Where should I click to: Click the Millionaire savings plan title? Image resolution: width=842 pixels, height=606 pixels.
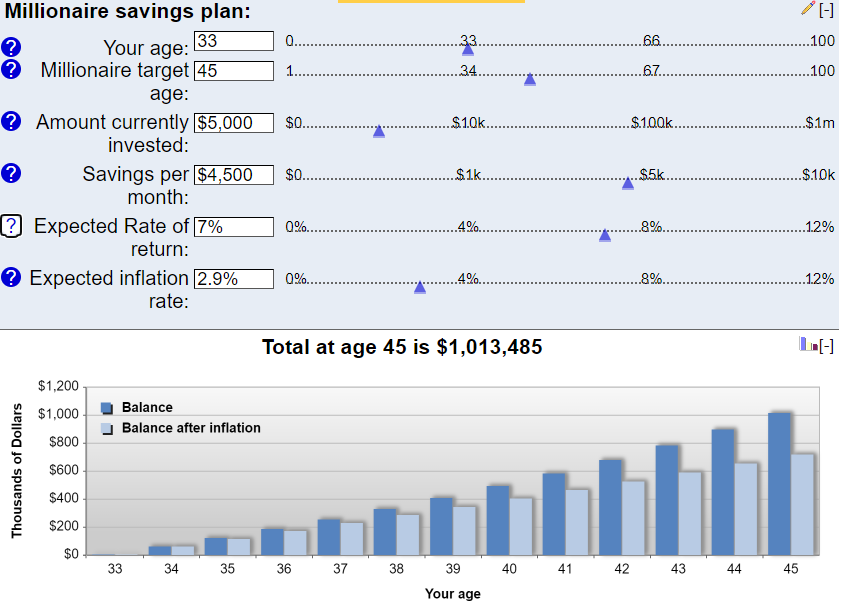coord(128,11)
